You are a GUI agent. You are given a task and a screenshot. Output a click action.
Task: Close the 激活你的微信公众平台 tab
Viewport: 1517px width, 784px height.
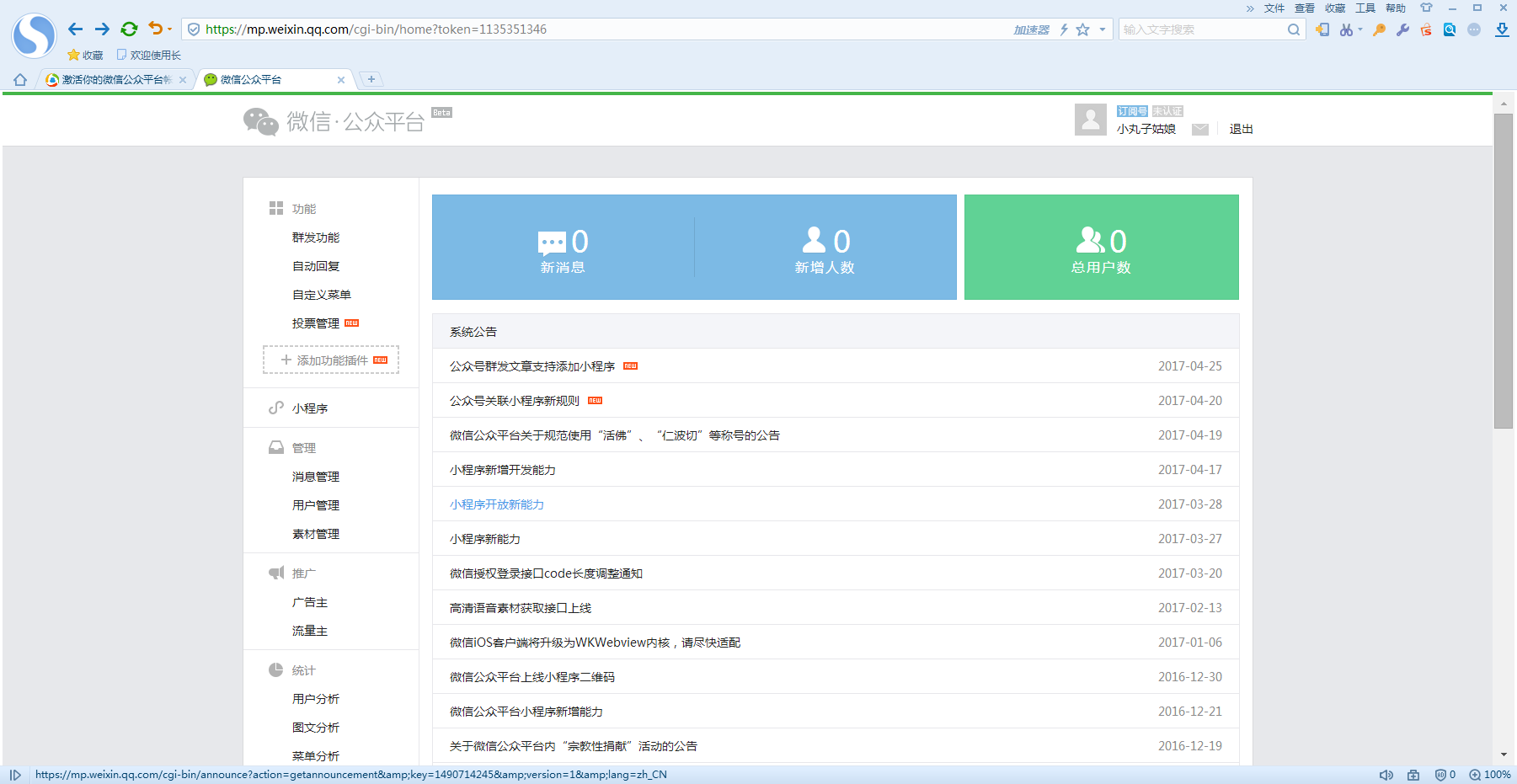click(x=183, y=80)
